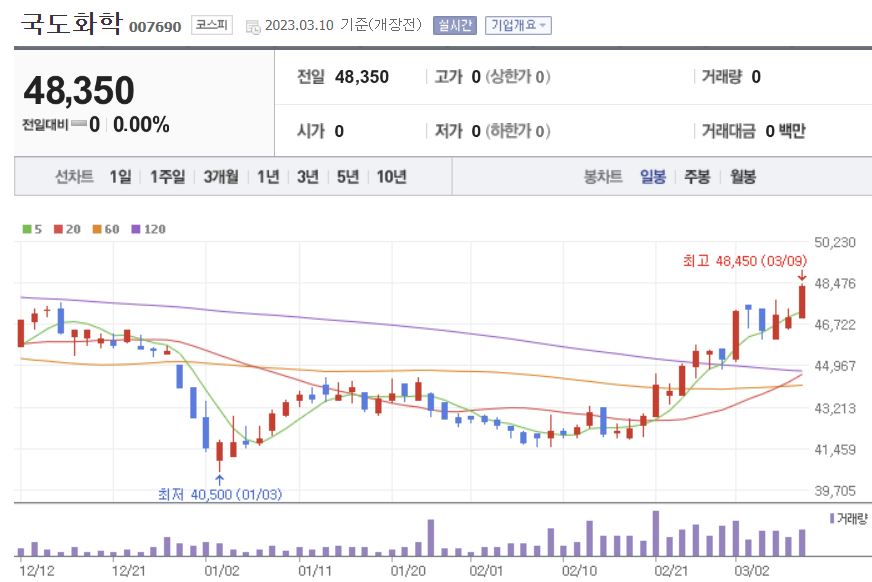The width and height of the screenshot is (872, 582).
Task: Click the 국도화학 stock name title
Action: tap(71, 24)
